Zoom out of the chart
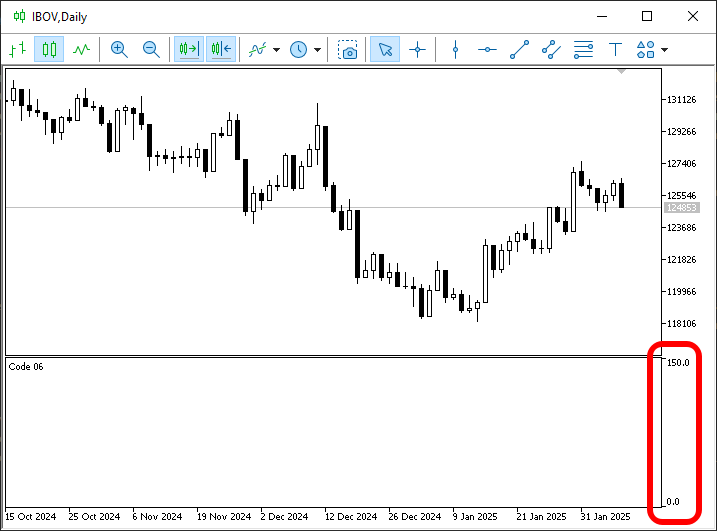 tap(151, 49)
